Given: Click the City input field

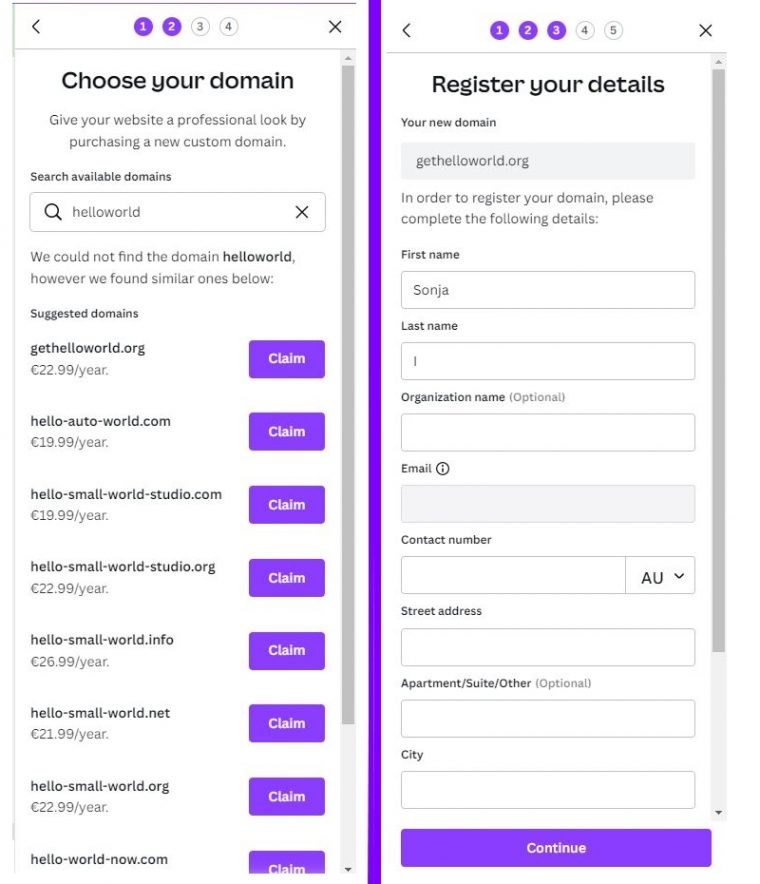Looking at the screenshot, I should [x=548, y=789].
